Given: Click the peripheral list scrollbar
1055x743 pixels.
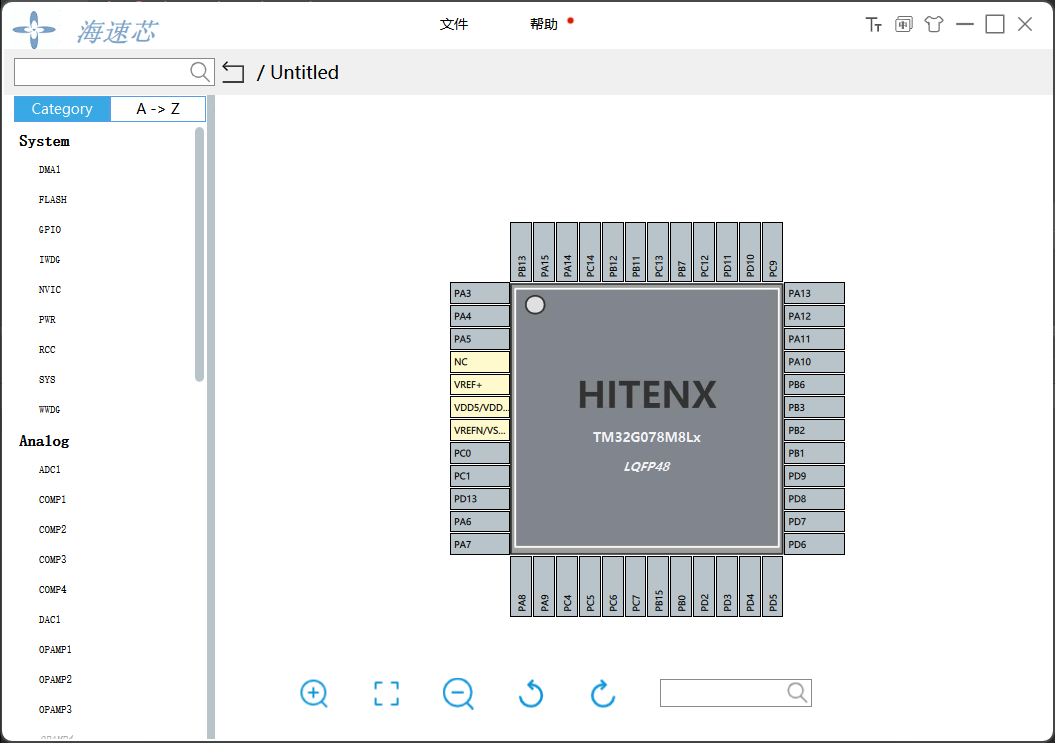Looking at the screenshot, I should tap(199, 254).
